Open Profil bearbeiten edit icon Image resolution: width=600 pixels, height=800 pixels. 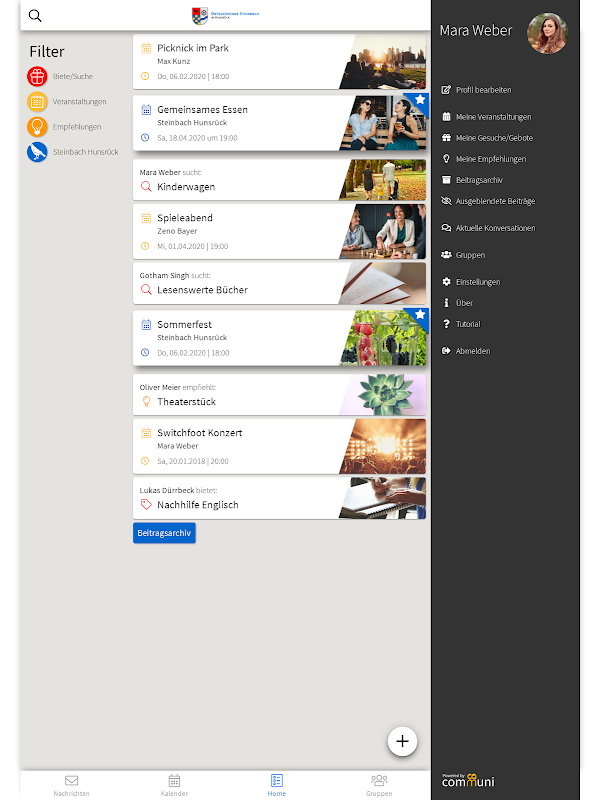click(x=446, y=90)
